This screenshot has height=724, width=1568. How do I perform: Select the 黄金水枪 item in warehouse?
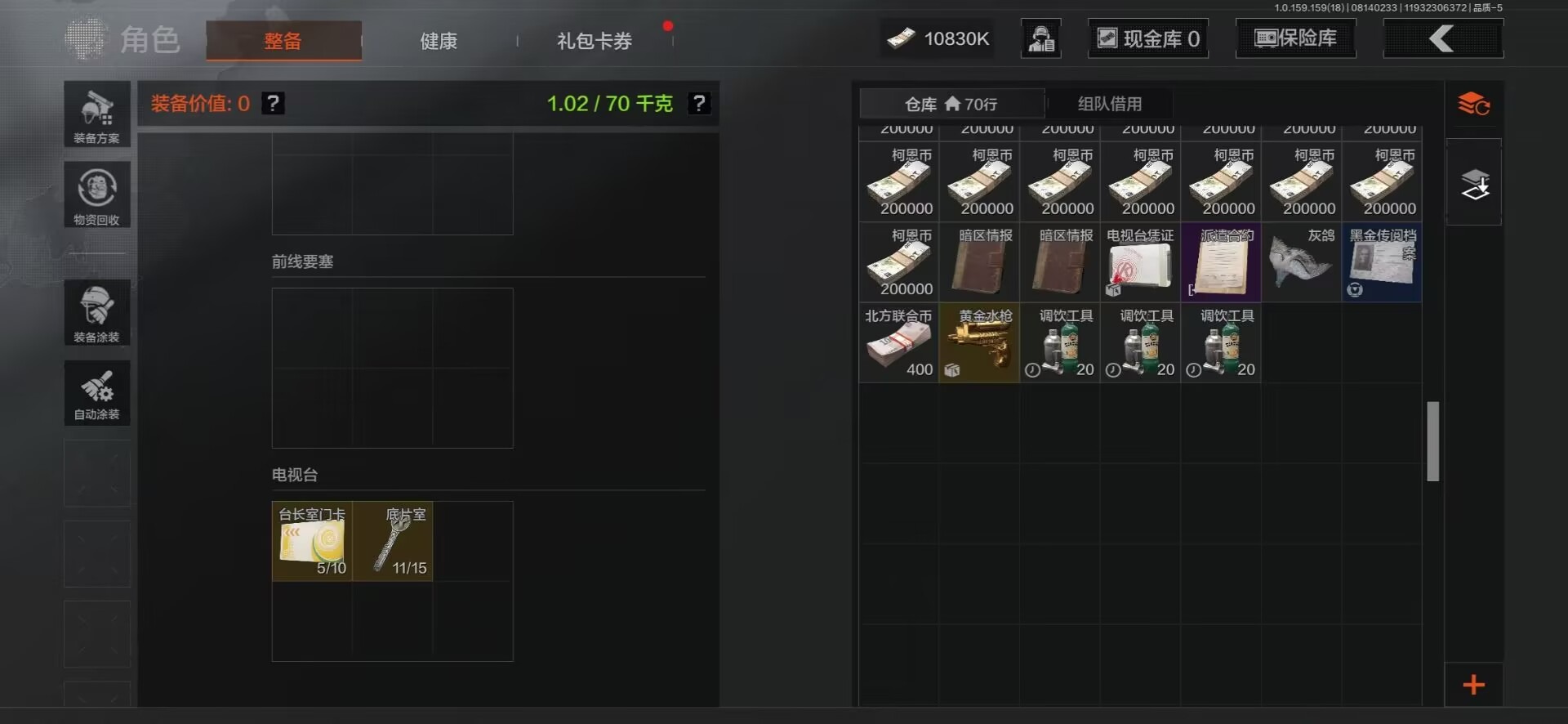click(x=979, y=342)
